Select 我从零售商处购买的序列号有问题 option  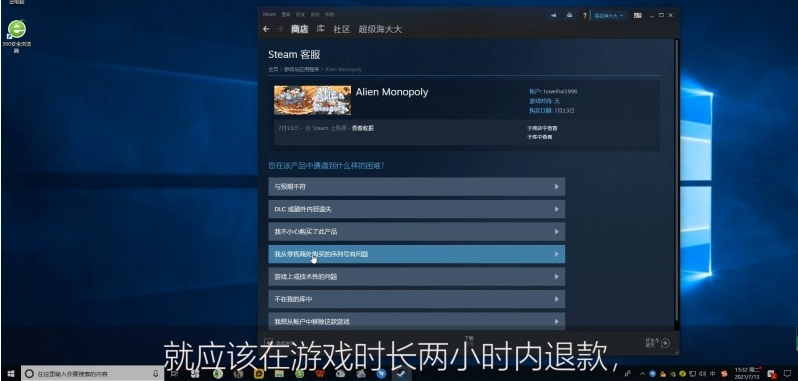(416, 254)
